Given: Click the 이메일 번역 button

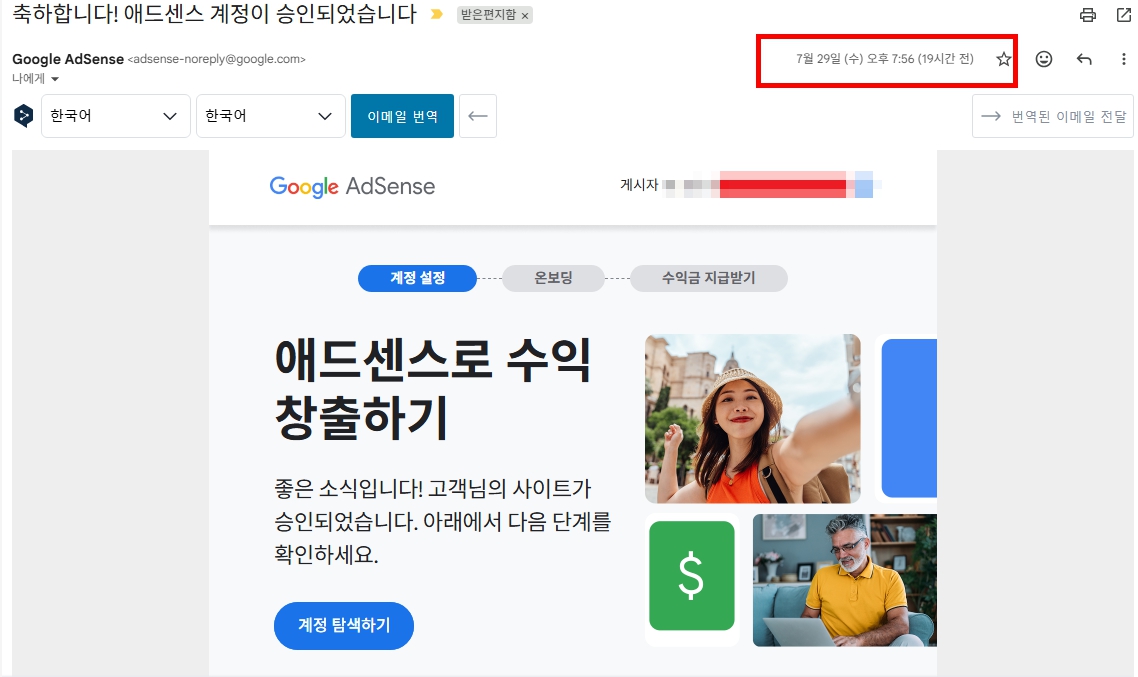Looking at the screenshot, I should 402,115.
